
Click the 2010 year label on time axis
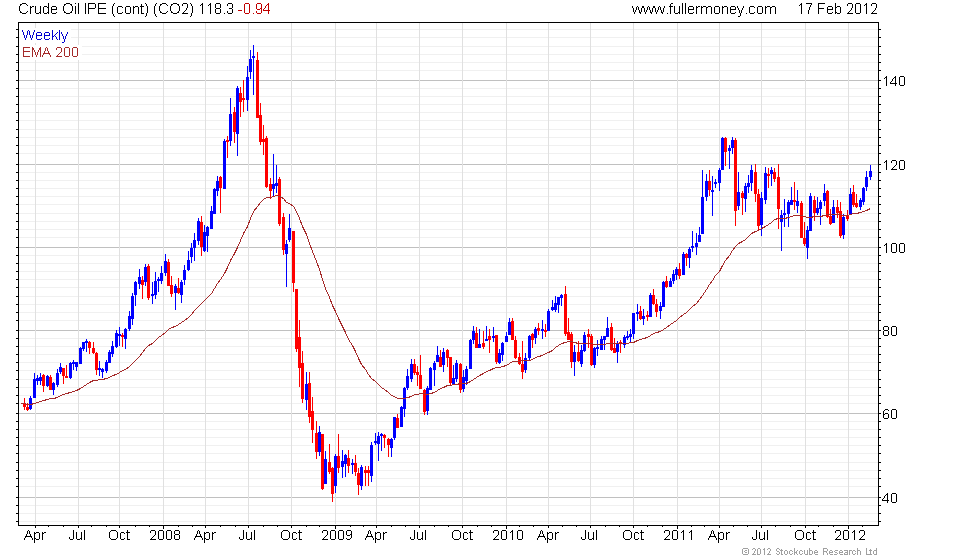508,536
